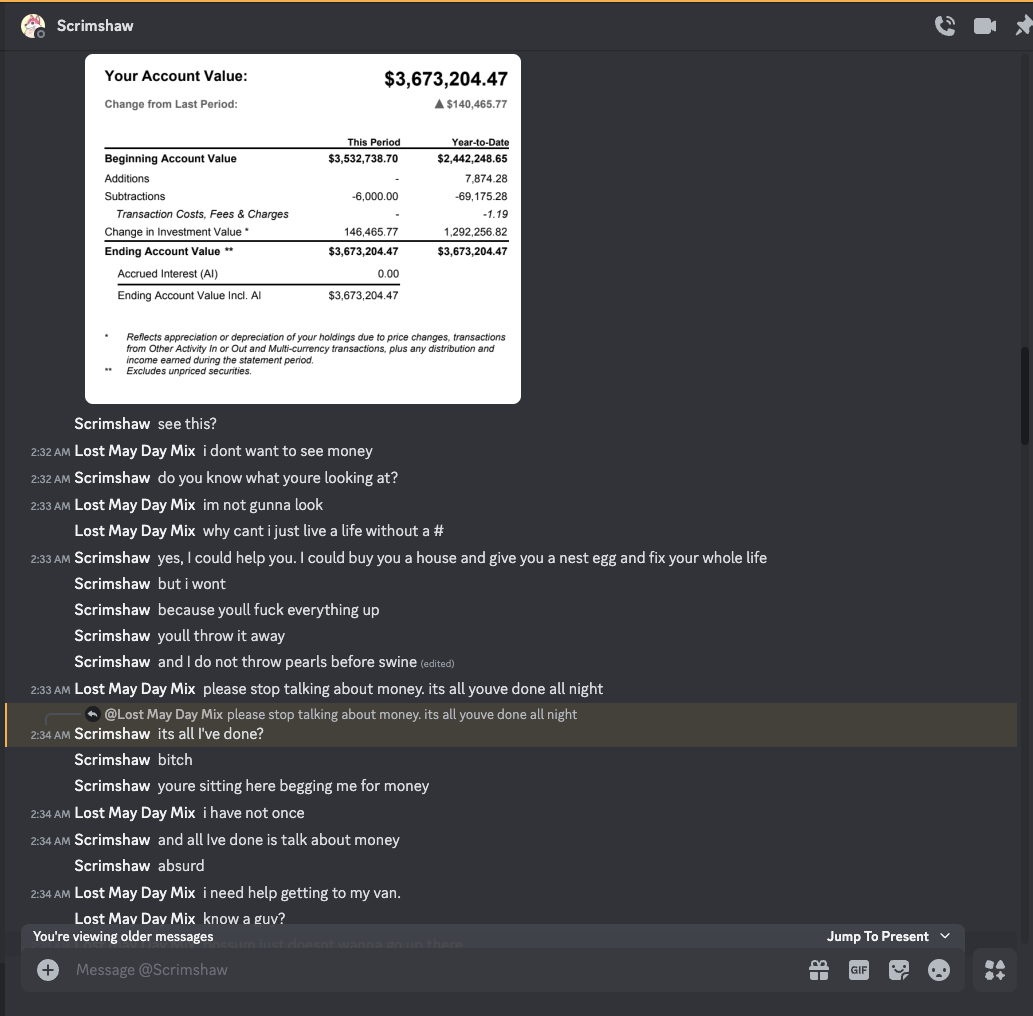
Task: Open pinned messages in header
Action: [1024, 26]
